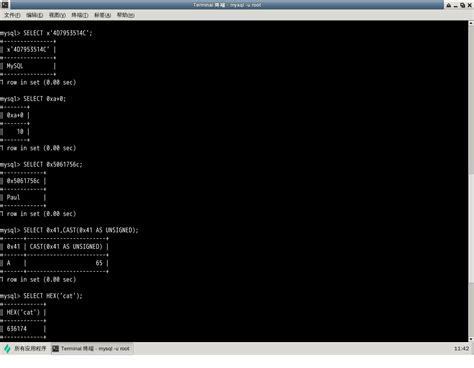Click the scrollbar up arrow
The image size is (474, 368).
coord(471,23)
